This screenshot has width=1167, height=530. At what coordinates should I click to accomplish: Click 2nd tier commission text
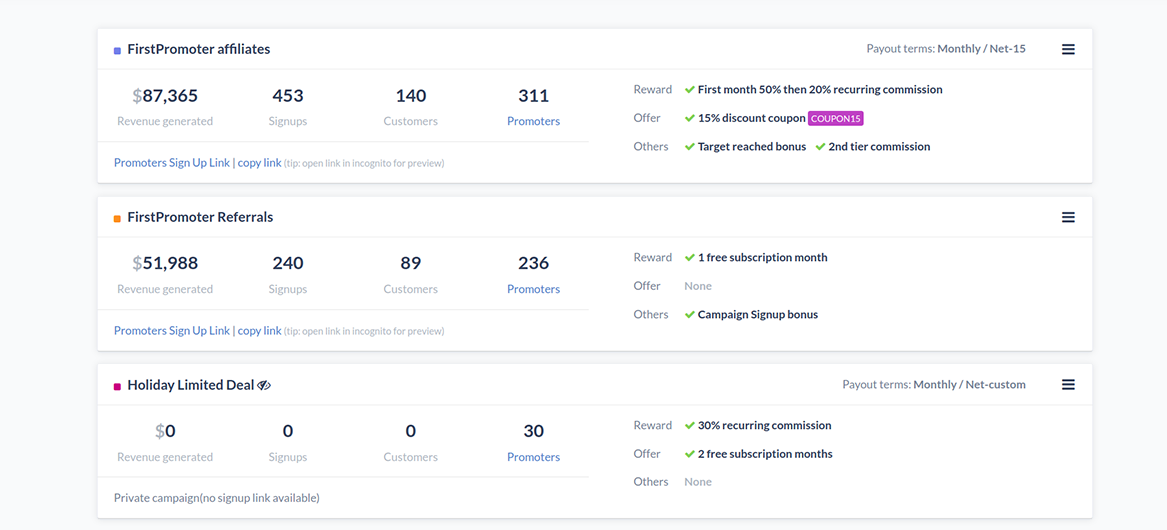tap(879, 147)
